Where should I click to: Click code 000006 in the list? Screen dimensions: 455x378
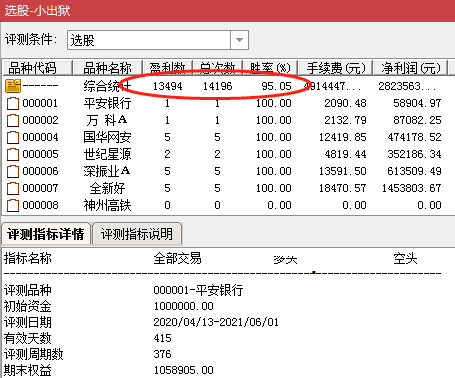pos(40,171)
